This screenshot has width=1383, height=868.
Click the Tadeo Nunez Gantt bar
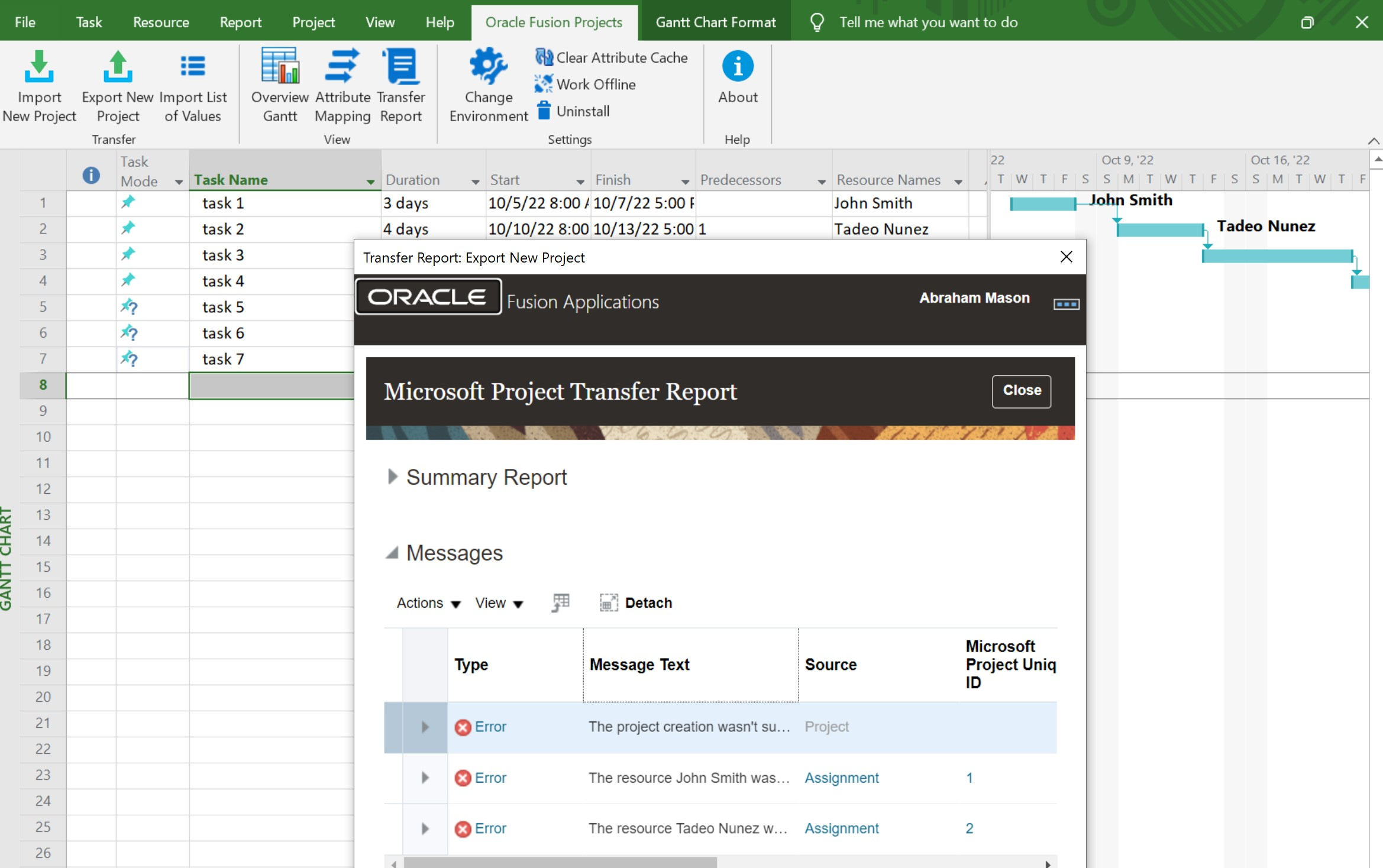(1160, 230)
